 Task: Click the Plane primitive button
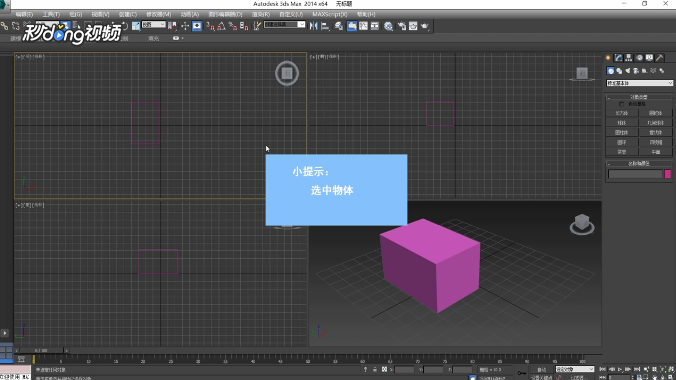(x=656, y=152)
